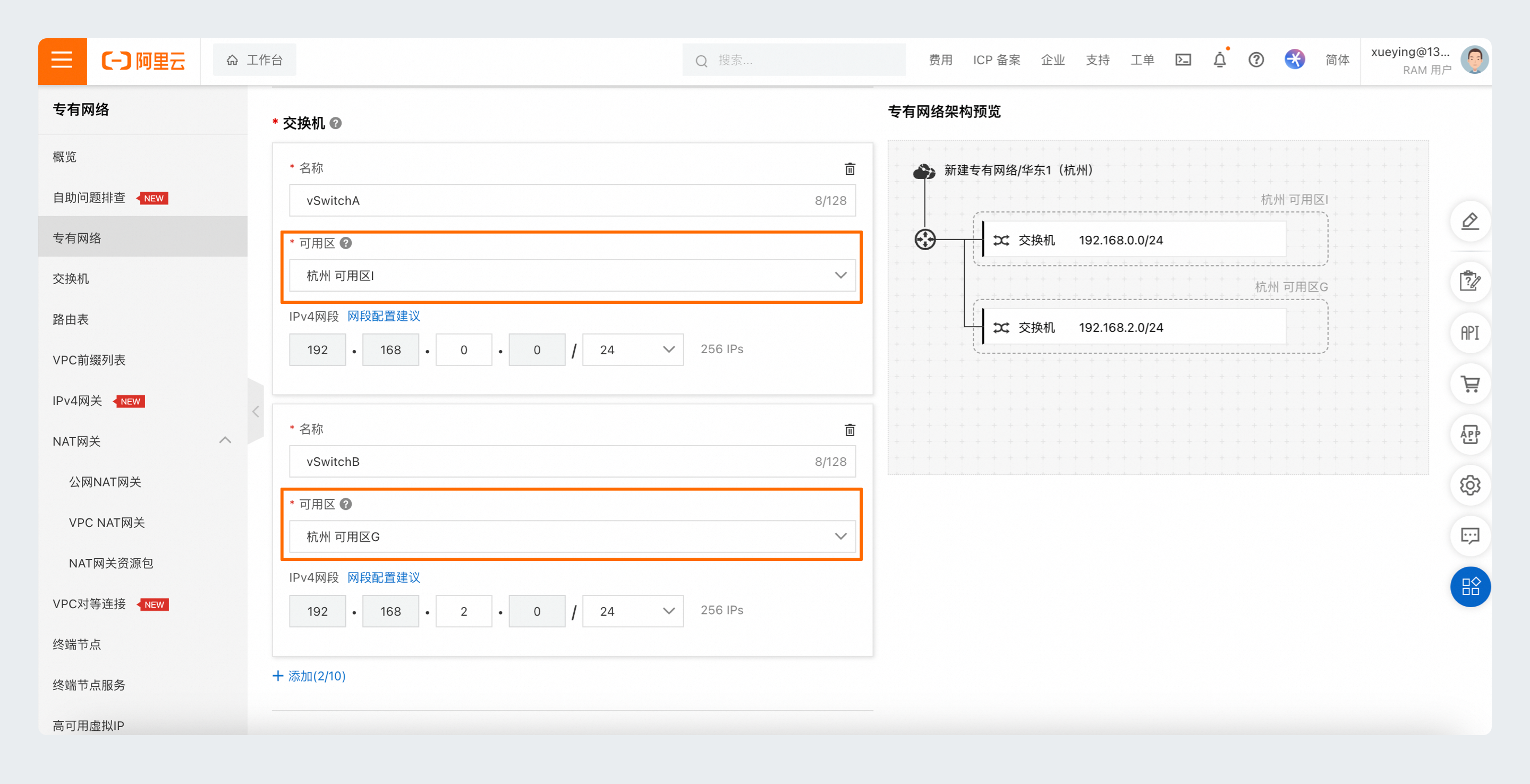Open the 杭州 可用区I zone dropdown

click(x=572, y=276)
